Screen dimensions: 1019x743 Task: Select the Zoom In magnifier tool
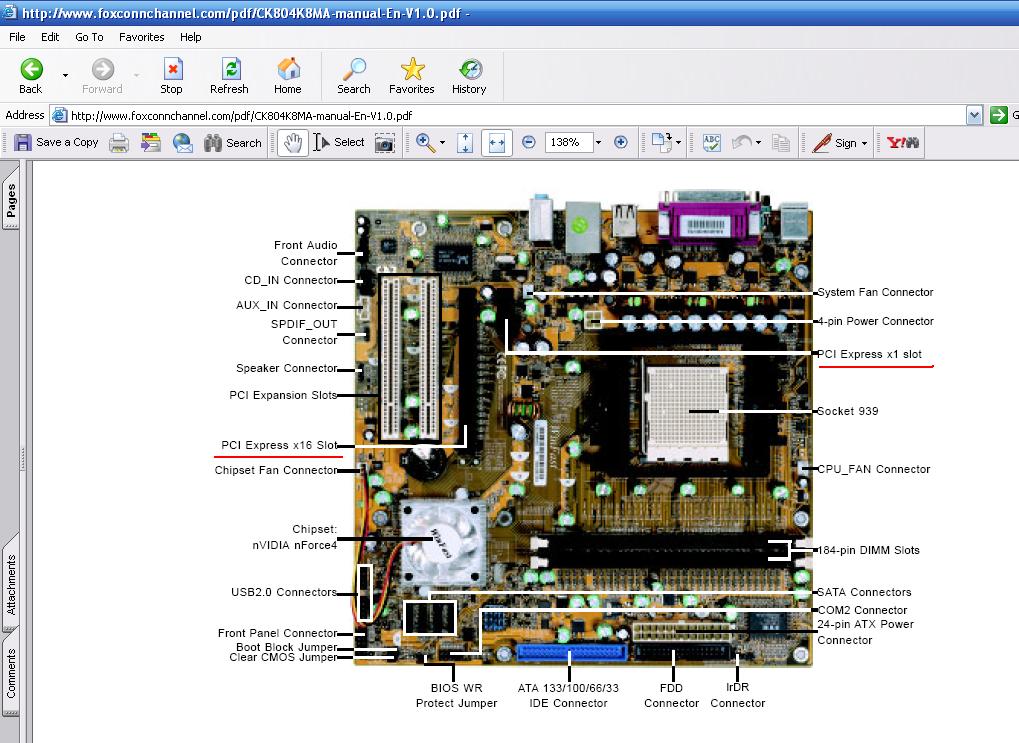click(426, 142)
